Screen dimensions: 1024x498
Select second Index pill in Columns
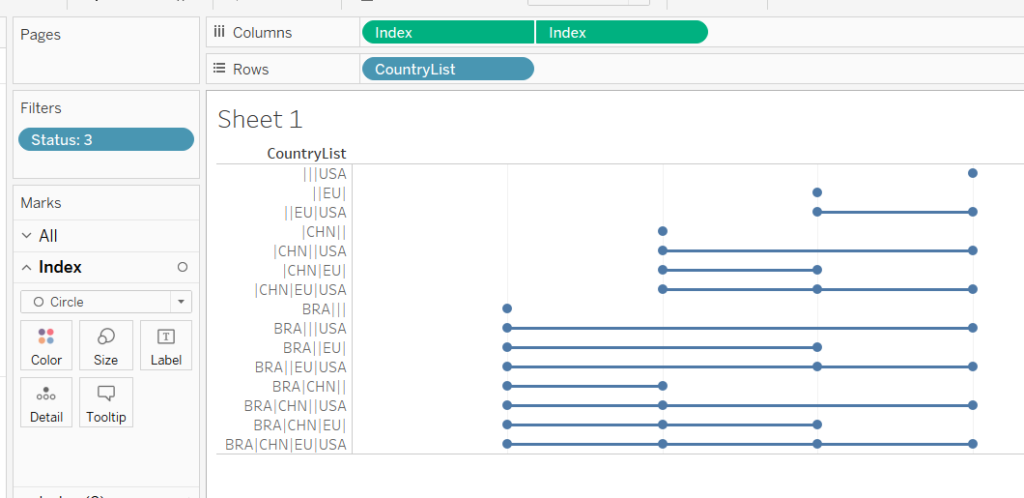(622, 32)
